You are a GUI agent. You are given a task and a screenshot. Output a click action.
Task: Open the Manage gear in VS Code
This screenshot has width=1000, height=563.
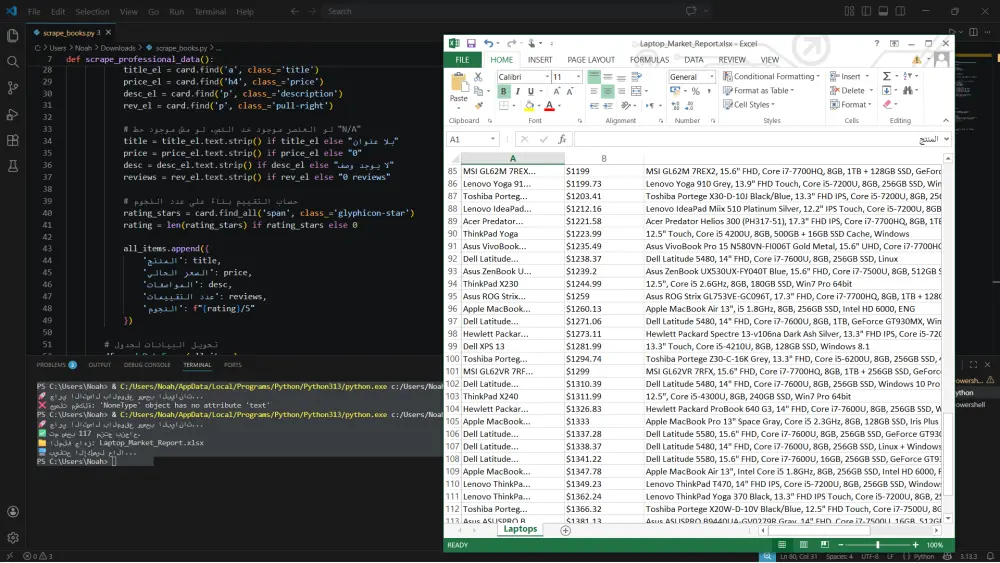coord(13,537)
